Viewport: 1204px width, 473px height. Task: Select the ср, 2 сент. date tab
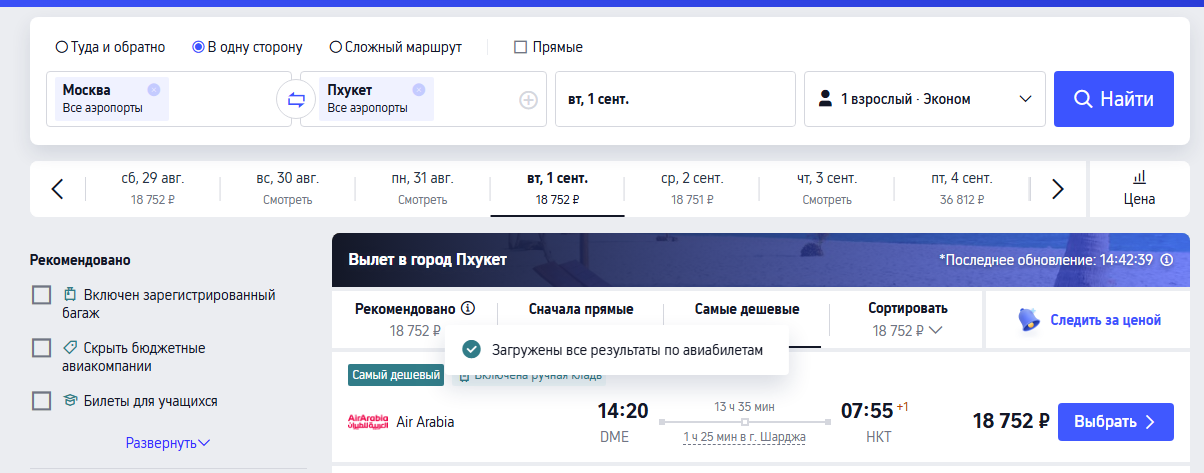(x=691, y=188)
